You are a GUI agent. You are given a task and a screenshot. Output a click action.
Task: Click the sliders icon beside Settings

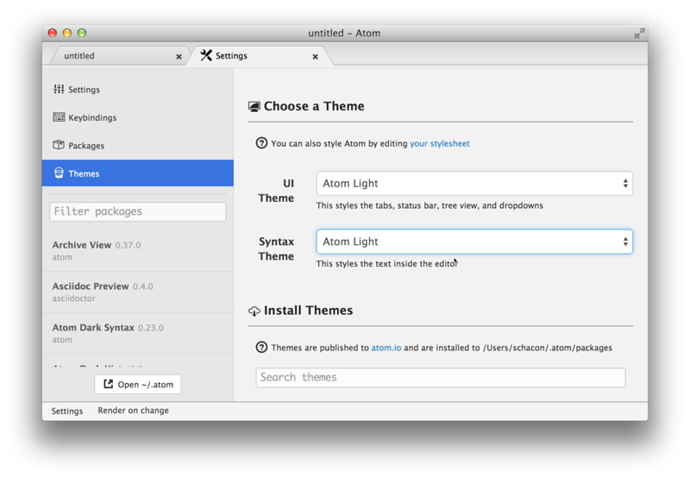(x=59, y=90)
